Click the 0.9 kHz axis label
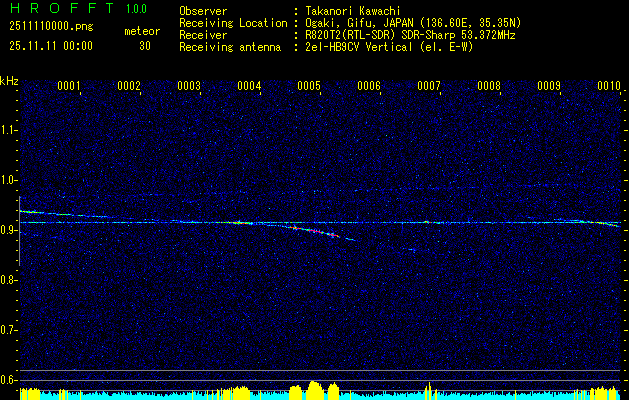The width and height of the screenshot is (629, 400). (x=8, y=230)
